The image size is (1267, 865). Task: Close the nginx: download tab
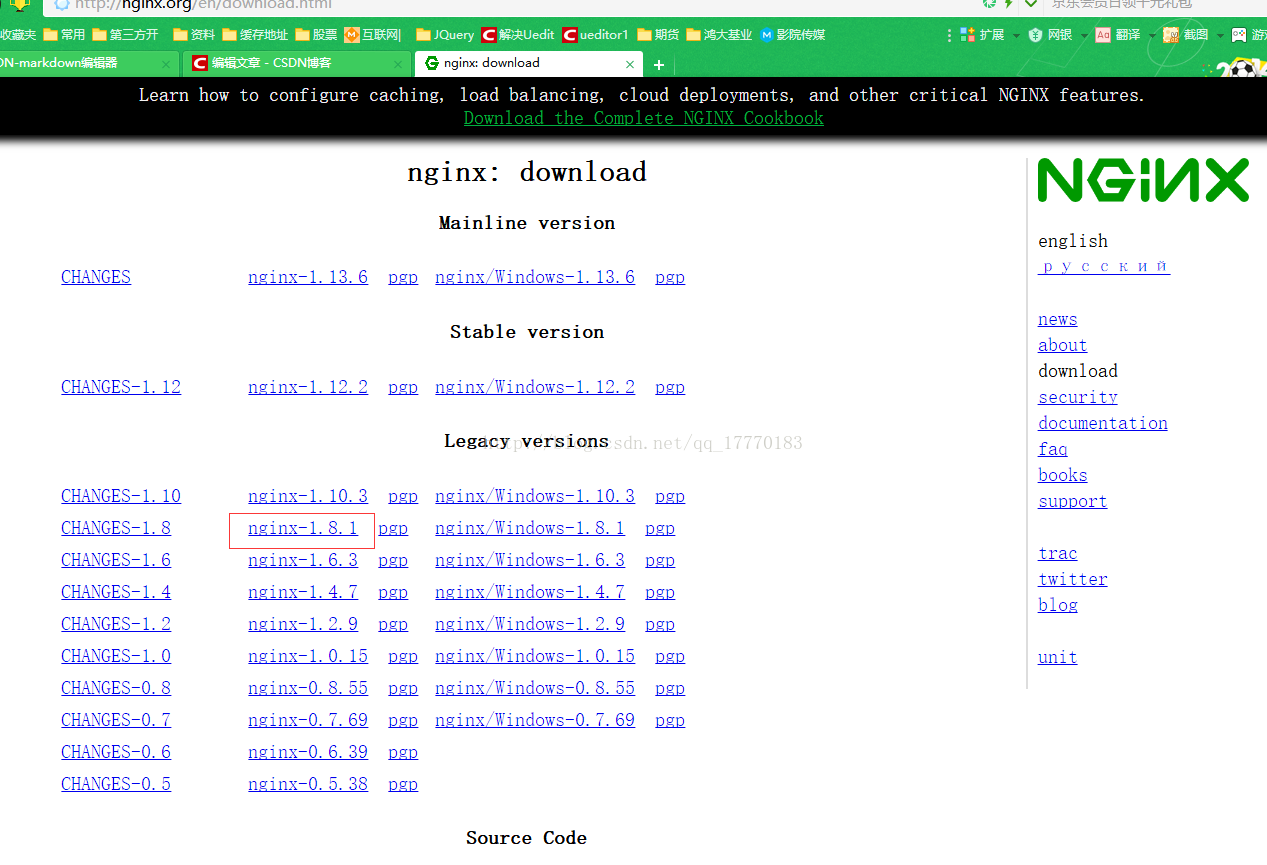coord(630,63)
